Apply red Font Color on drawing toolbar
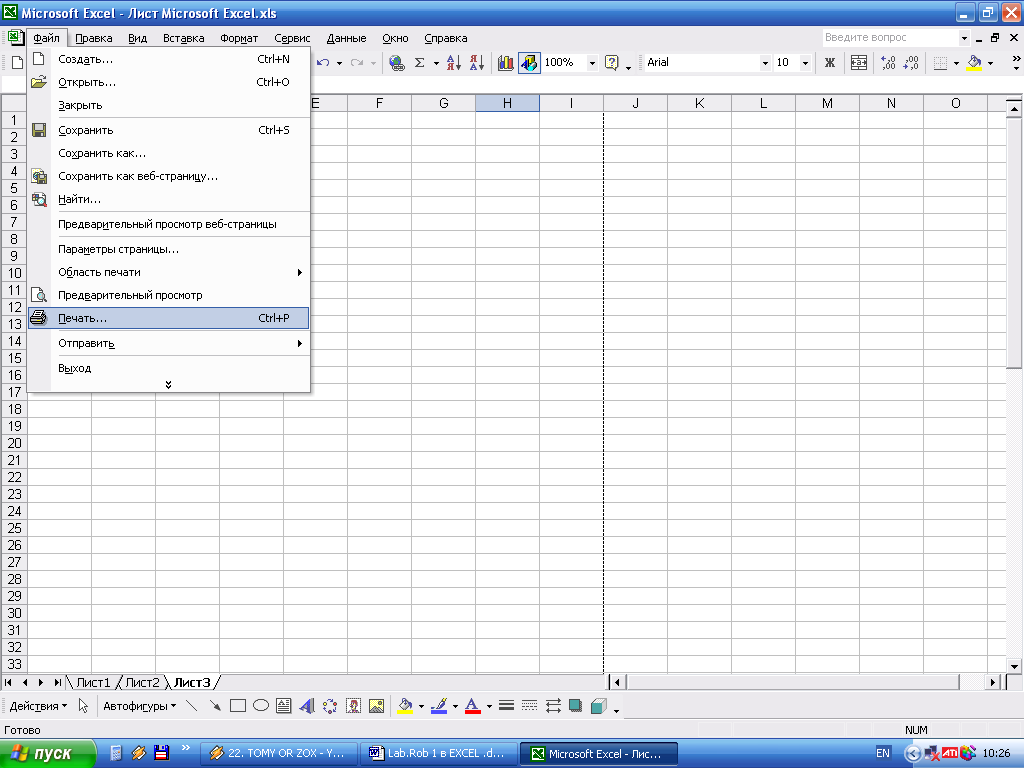Image resolution: width=1024 pixels, height=768 pixels. click(x=472, y=705)
